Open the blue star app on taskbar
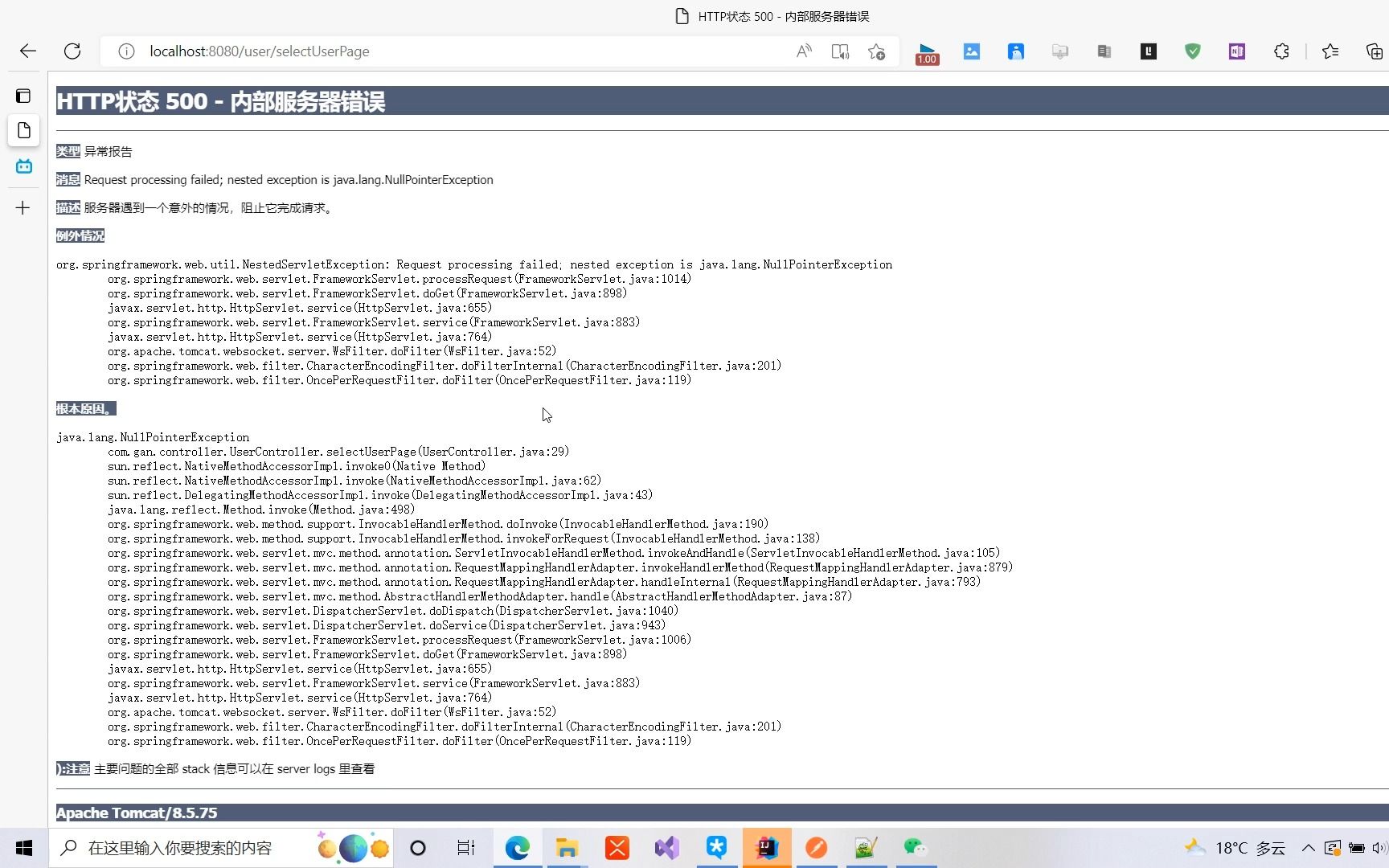Viewport: 1389px width, 868px height. pos(716,848)
